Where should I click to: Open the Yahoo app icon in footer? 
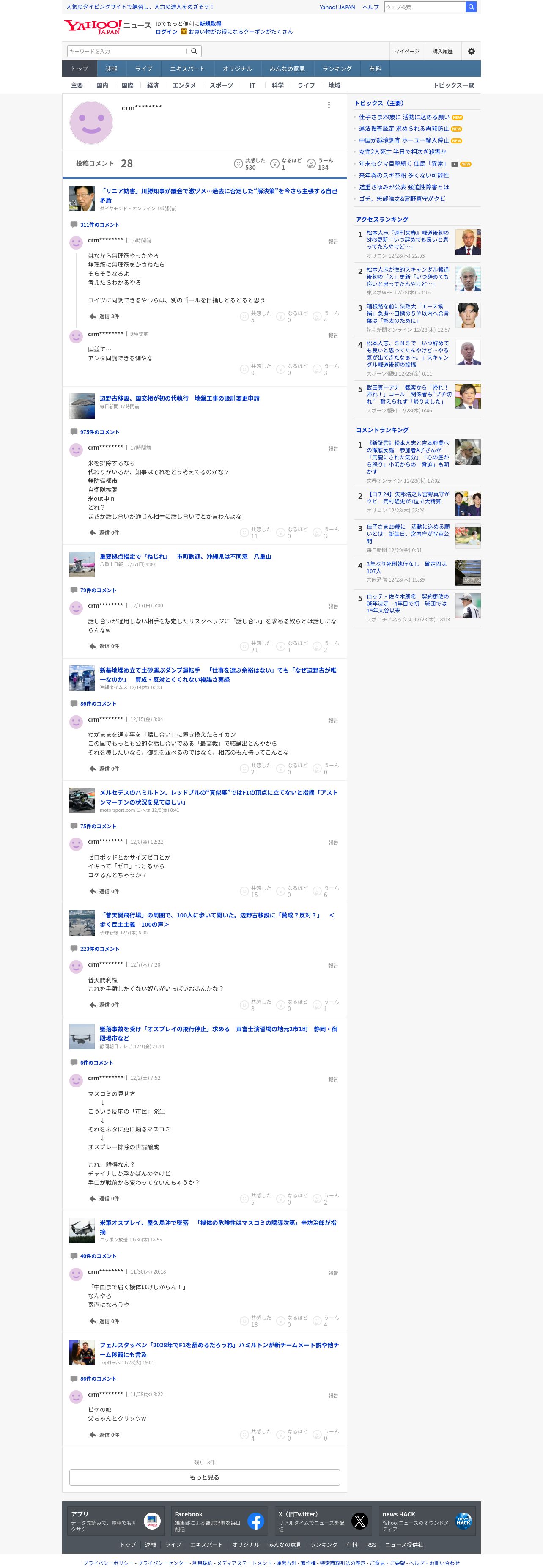152,1516
